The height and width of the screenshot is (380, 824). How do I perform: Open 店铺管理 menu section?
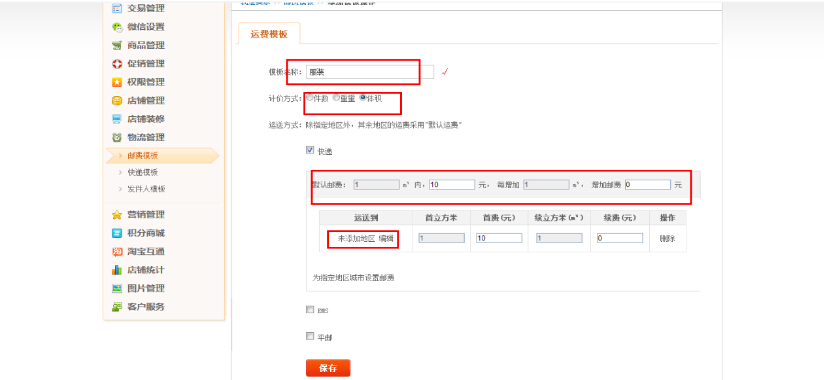146,100
